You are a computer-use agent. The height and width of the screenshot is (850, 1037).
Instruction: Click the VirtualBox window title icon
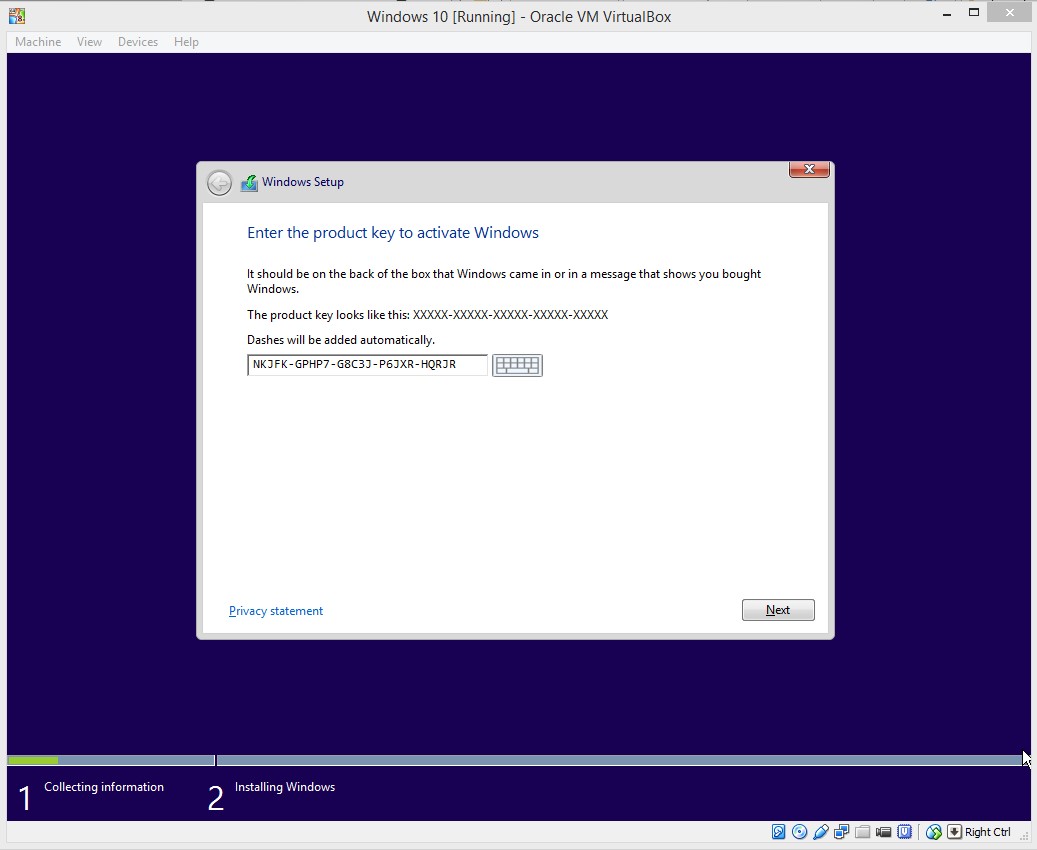tap(17, 15)
